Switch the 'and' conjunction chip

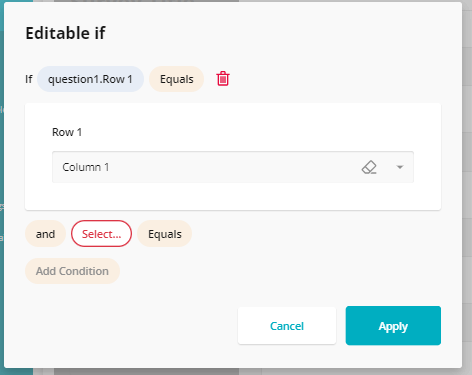click(45, 234)
